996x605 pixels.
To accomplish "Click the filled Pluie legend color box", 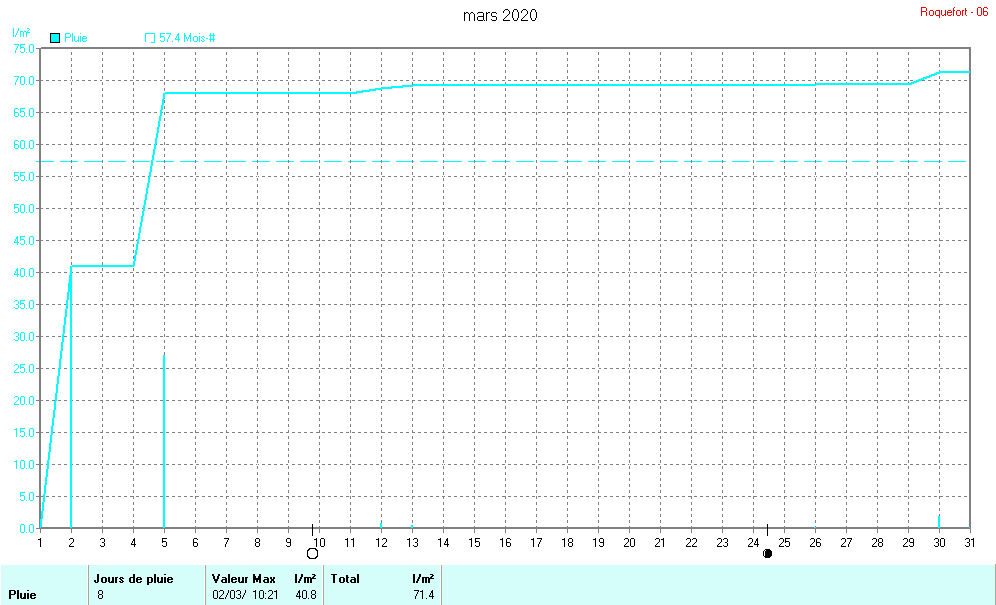I will point(55,38).
